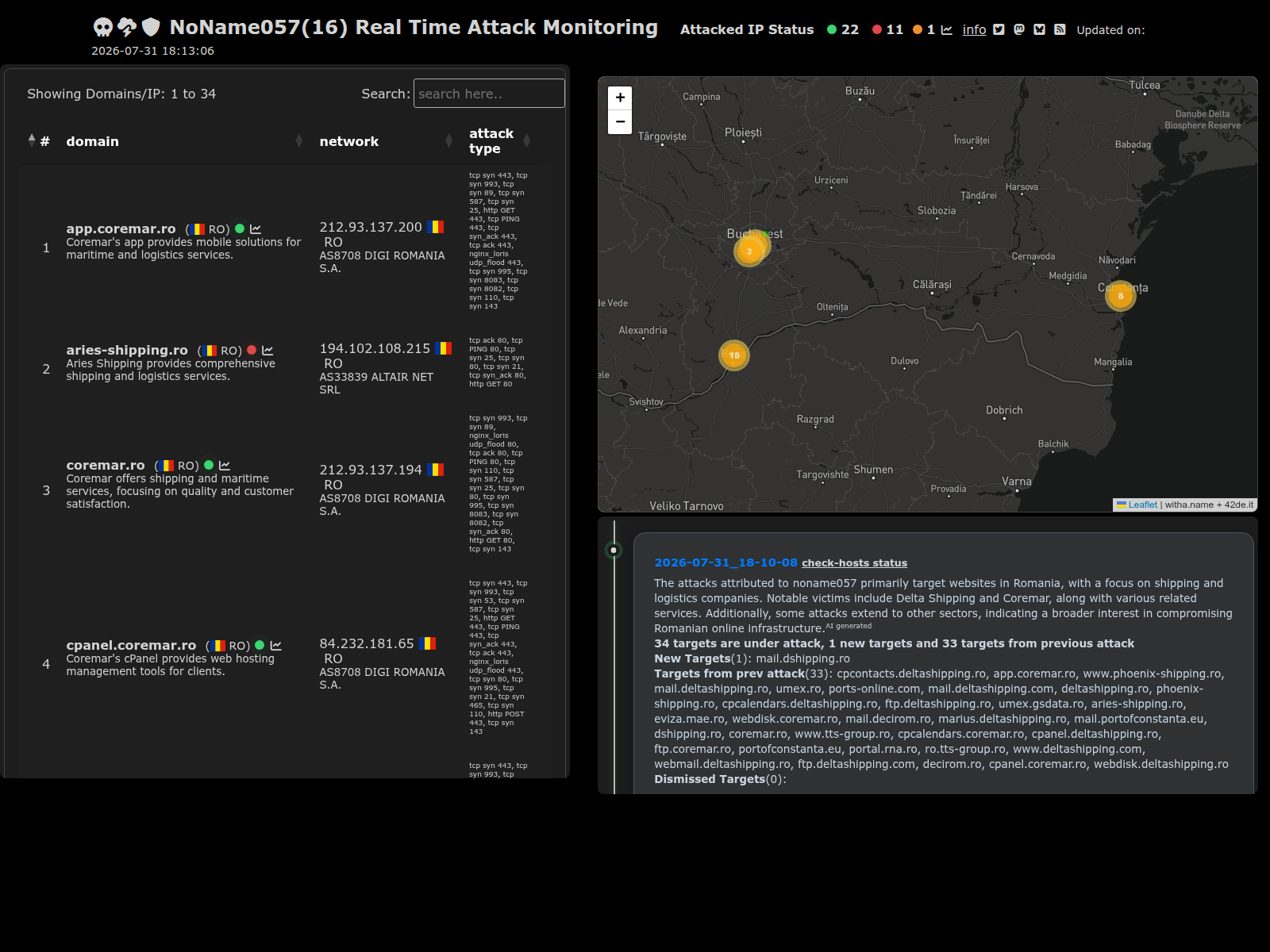Focus the Search input field

(x=489, y=94)
